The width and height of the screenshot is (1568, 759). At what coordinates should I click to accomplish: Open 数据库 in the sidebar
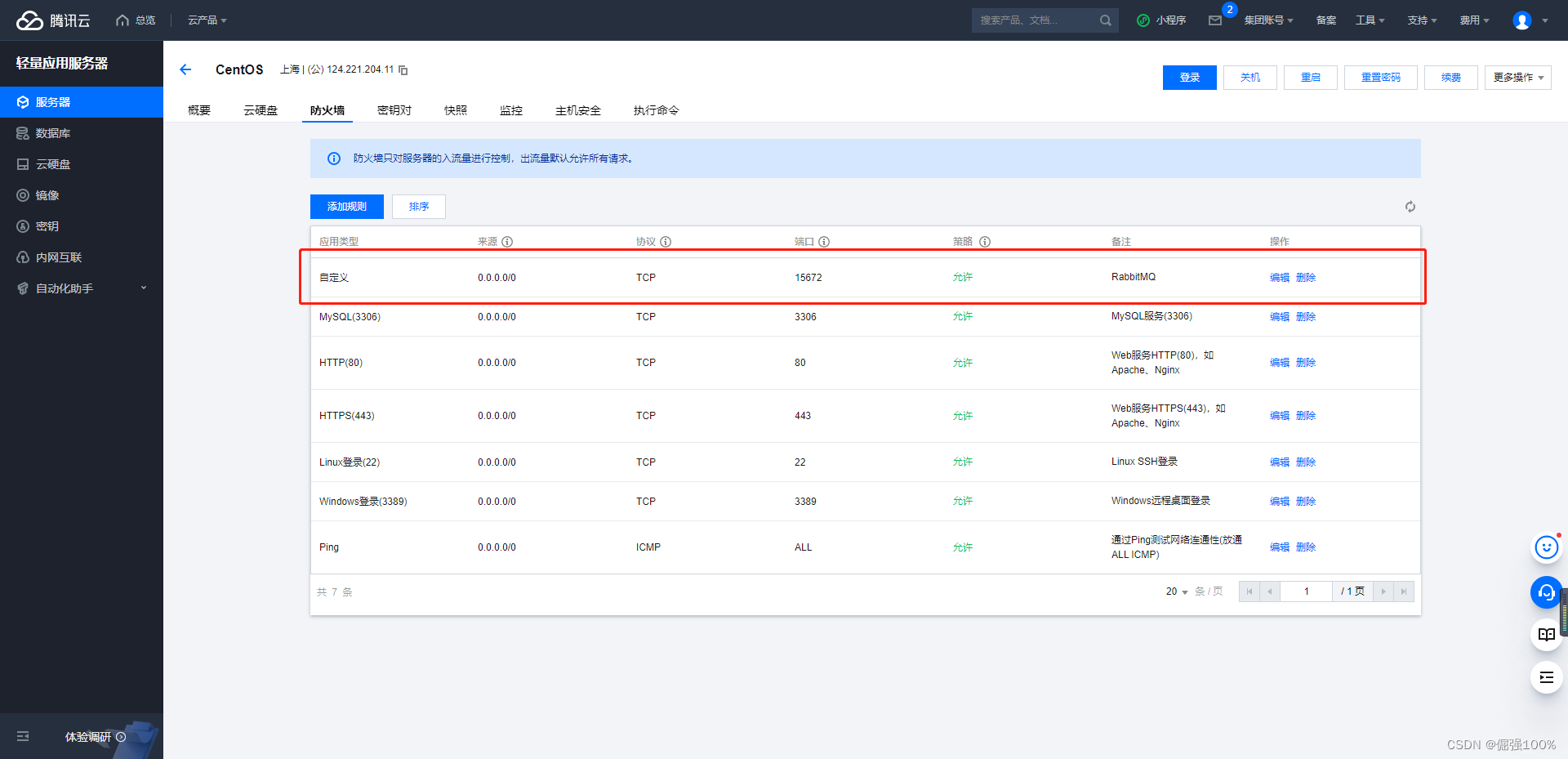(82, 133)
